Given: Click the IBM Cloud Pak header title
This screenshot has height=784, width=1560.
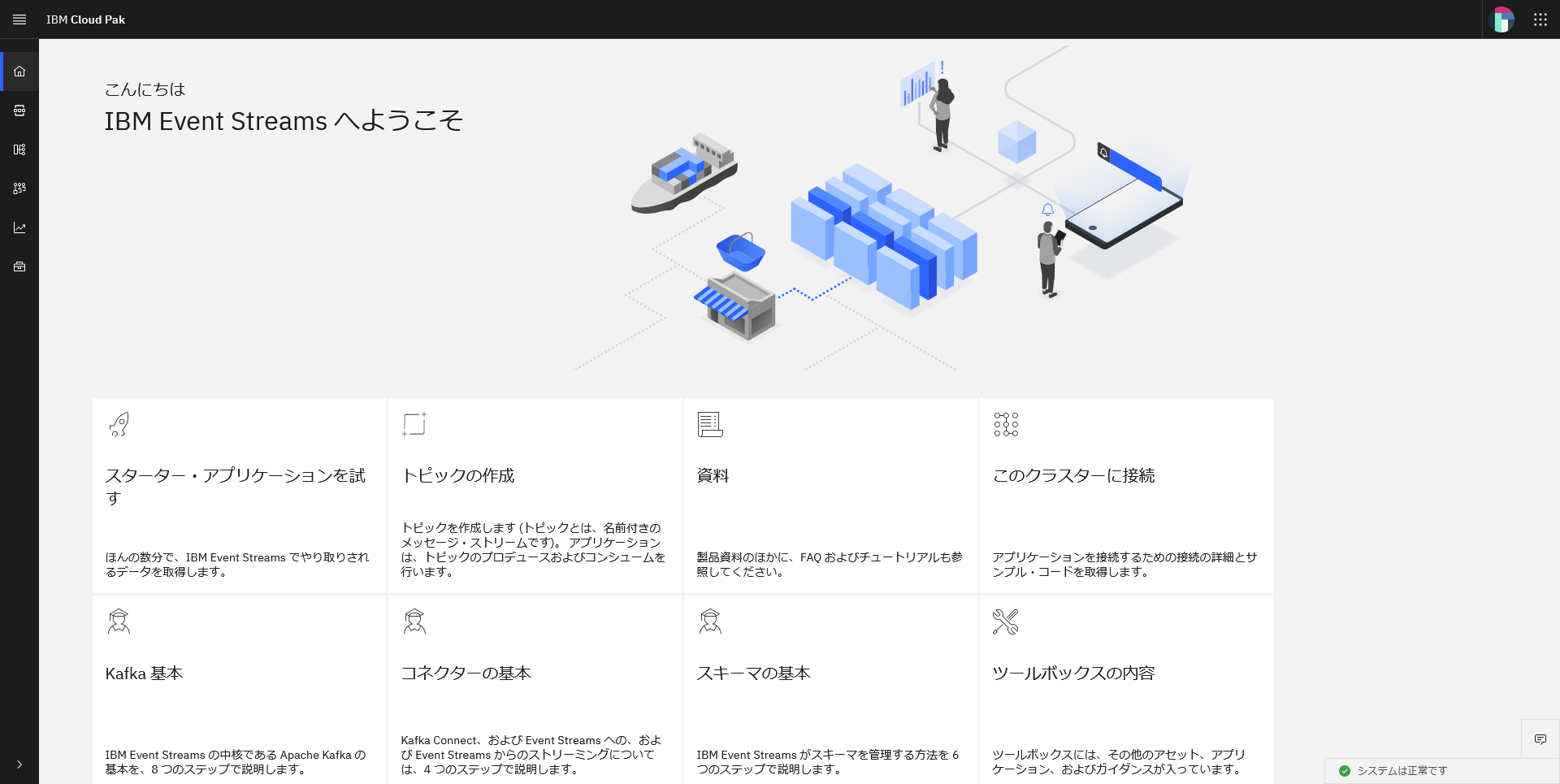Looking at the screenshot, I should (x=85, y=19).
